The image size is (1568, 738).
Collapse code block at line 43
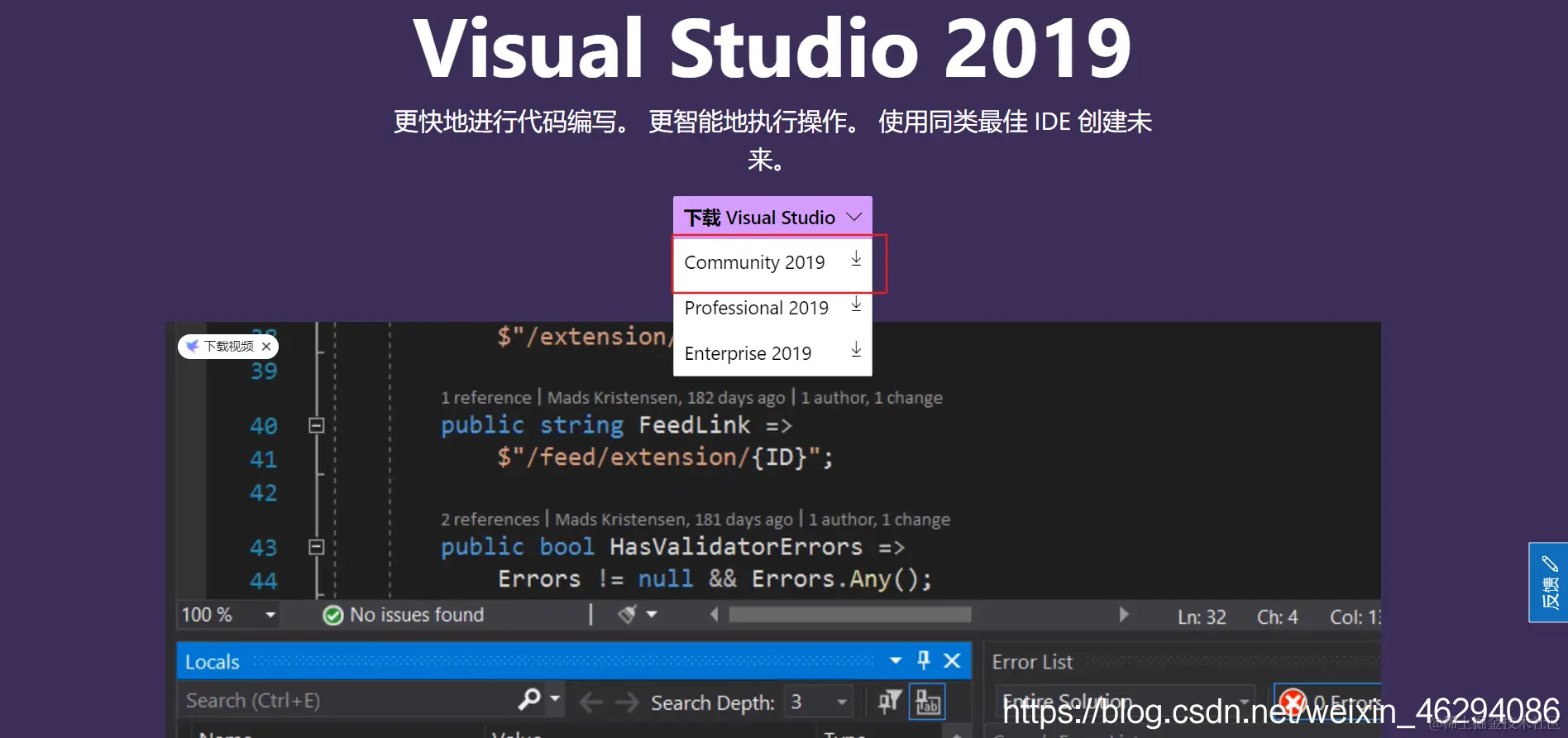(316, 547)
